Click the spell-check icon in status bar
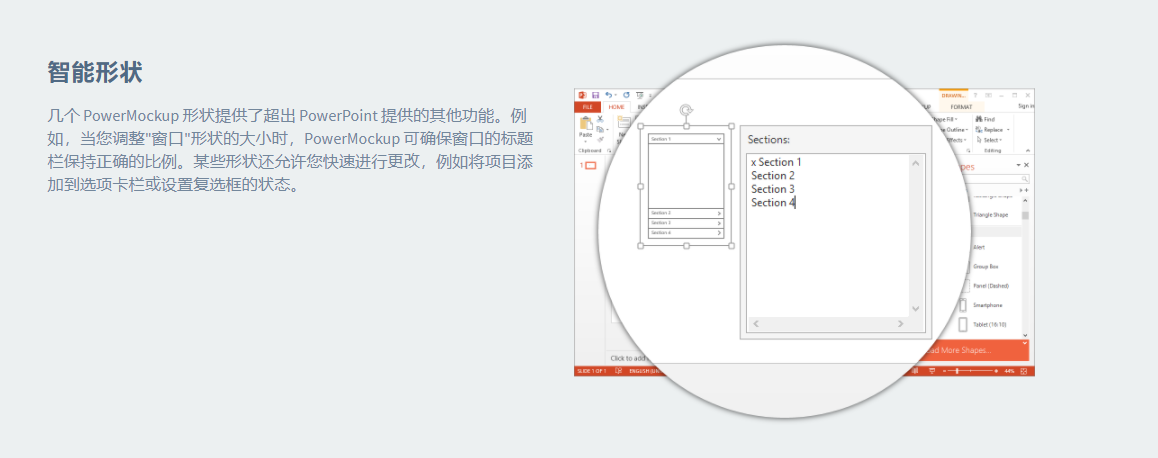 click(619, 371)
